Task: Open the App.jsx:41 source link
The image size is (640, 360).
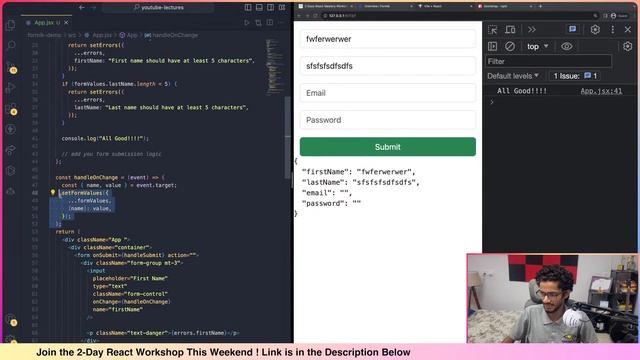Action: point(601,91)
